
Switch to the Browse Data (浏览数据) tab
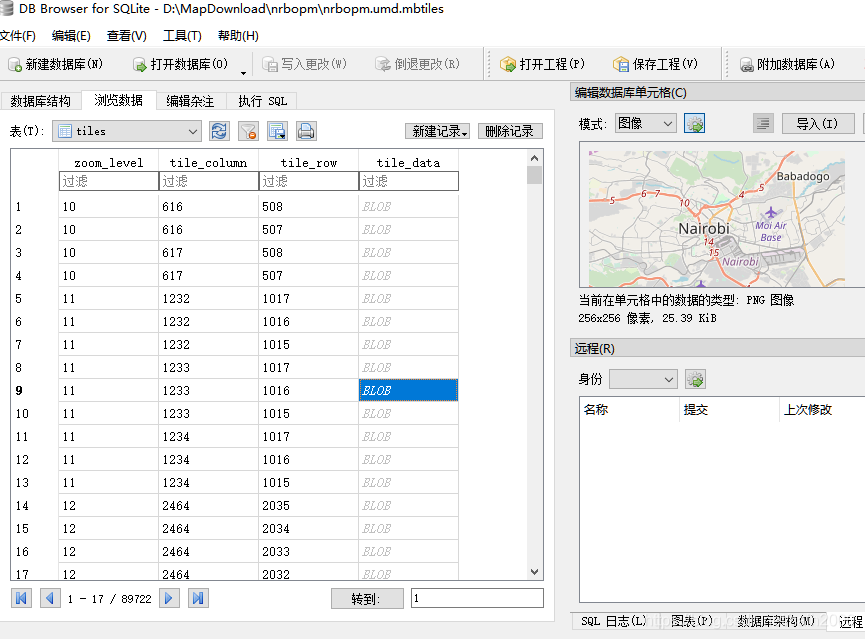tap(119, 100)
